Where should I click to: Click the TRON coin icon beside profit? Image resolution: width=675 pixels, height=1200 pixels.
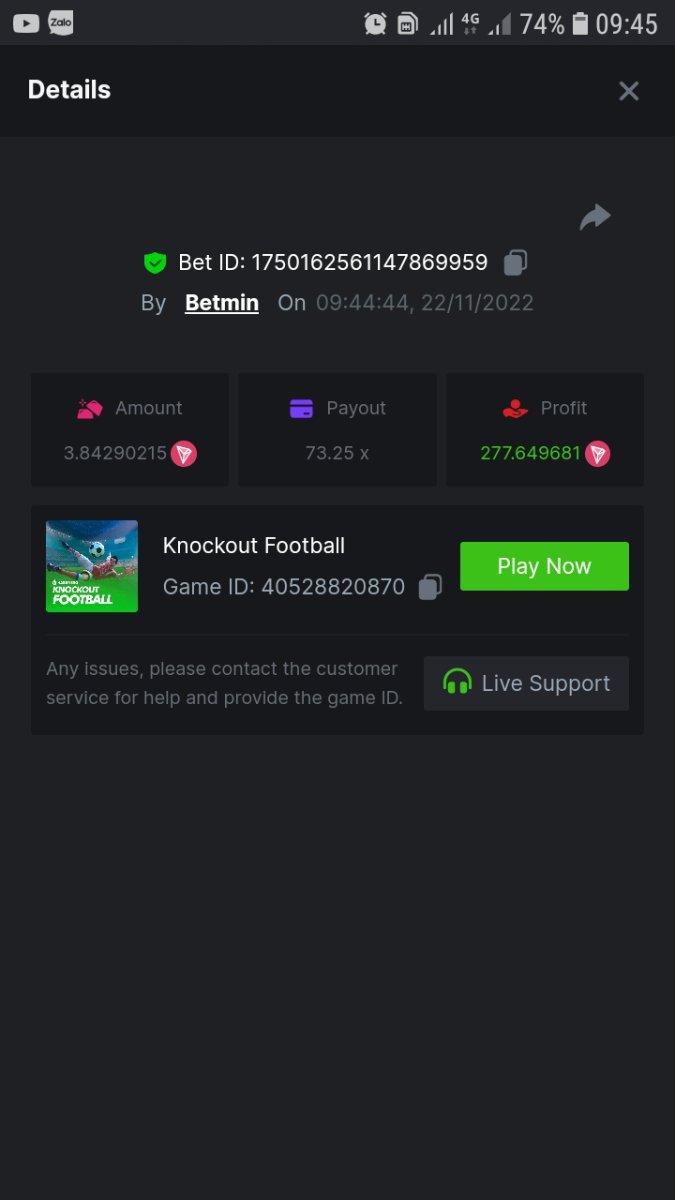coord(597,453)
